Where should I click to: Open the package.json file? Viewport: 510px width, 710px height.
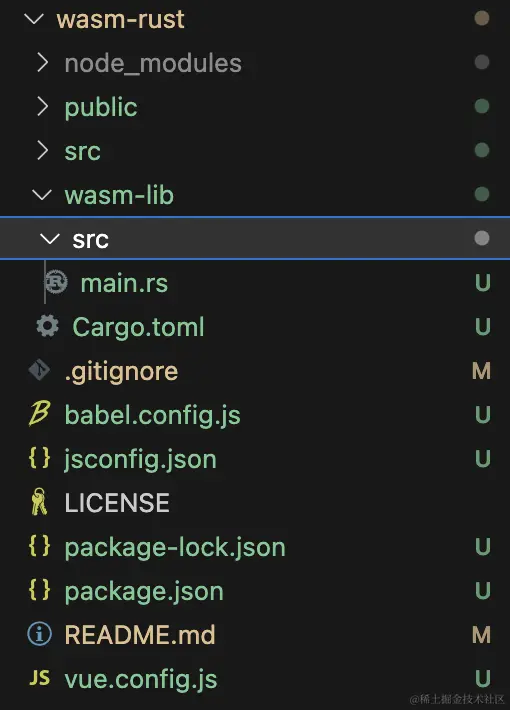(144, 591)
